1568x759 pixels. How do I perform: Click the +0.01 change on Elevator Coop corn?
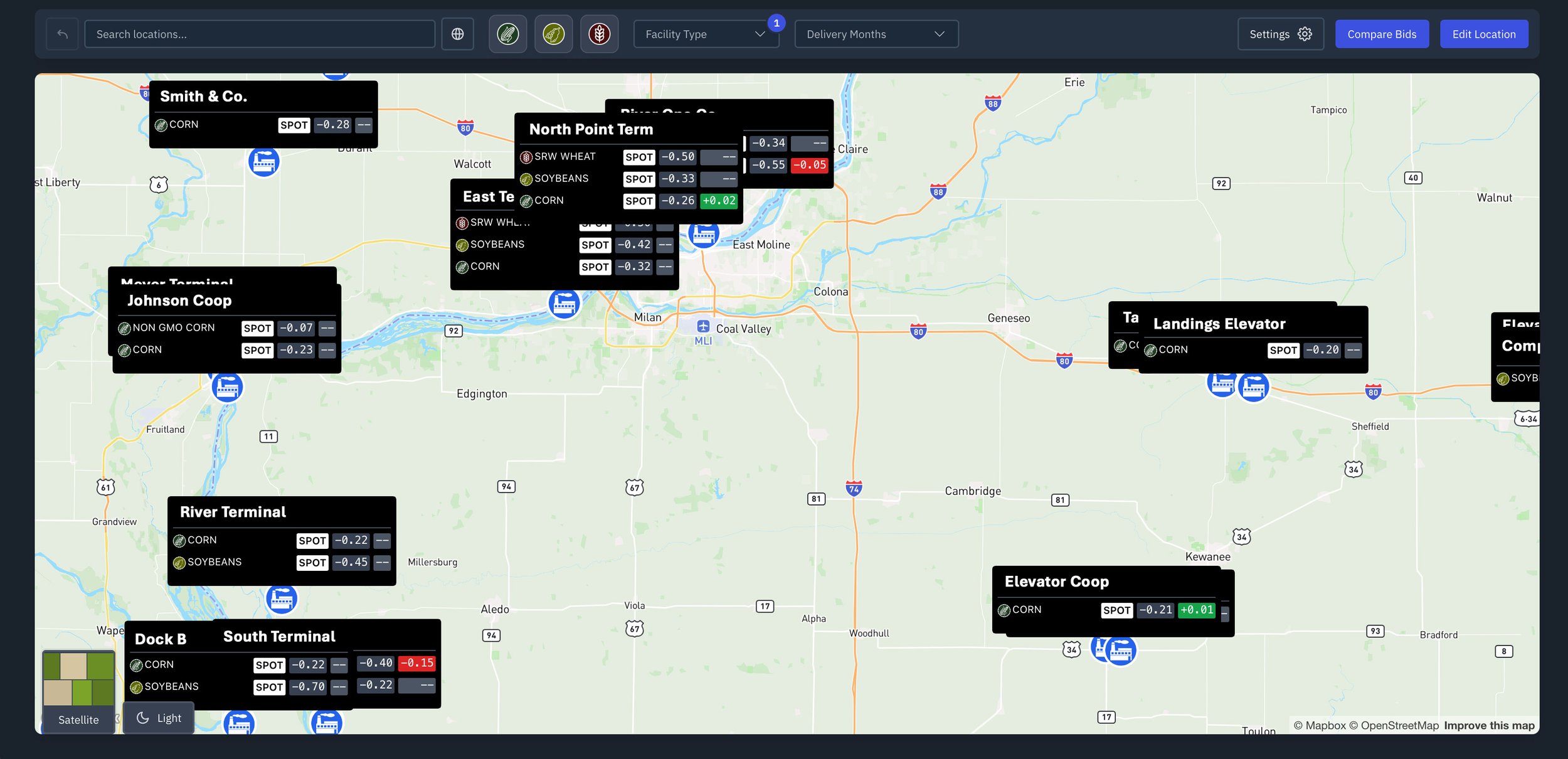(1197, 610)
